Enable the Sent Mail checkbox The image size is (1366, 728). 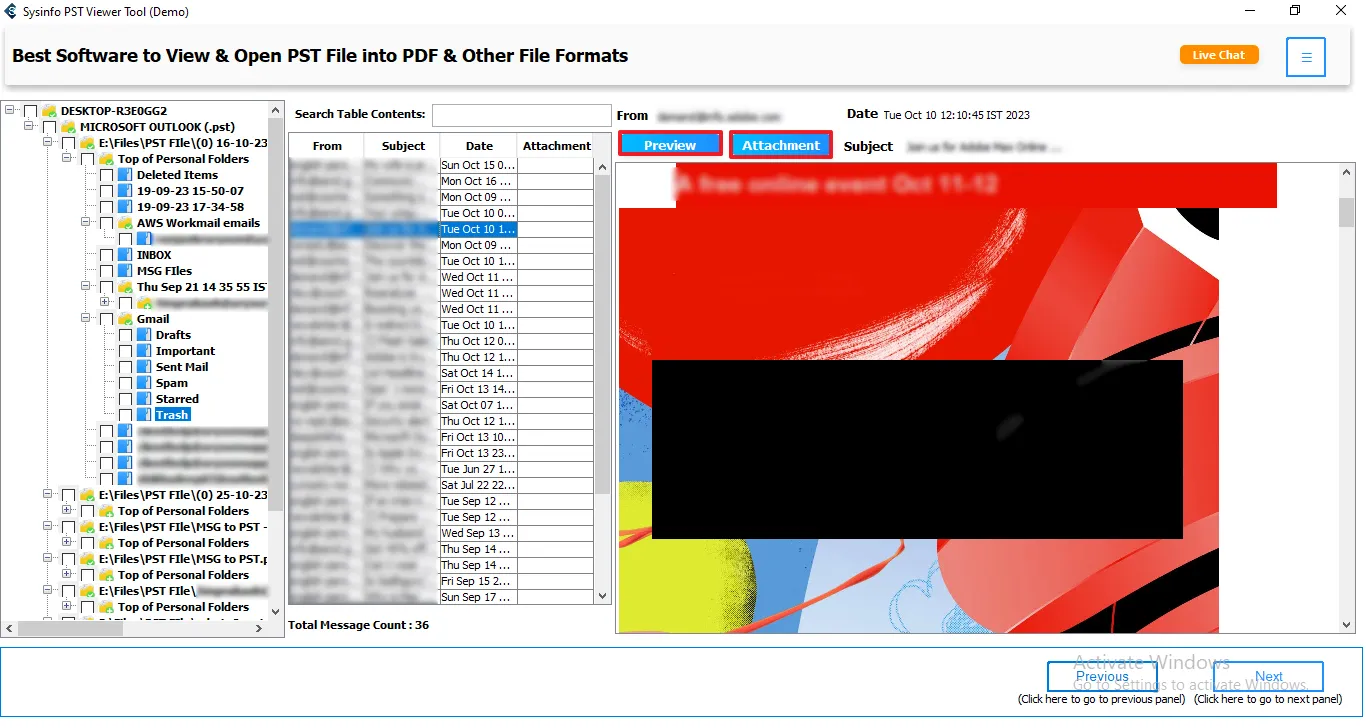pos(125,367)
